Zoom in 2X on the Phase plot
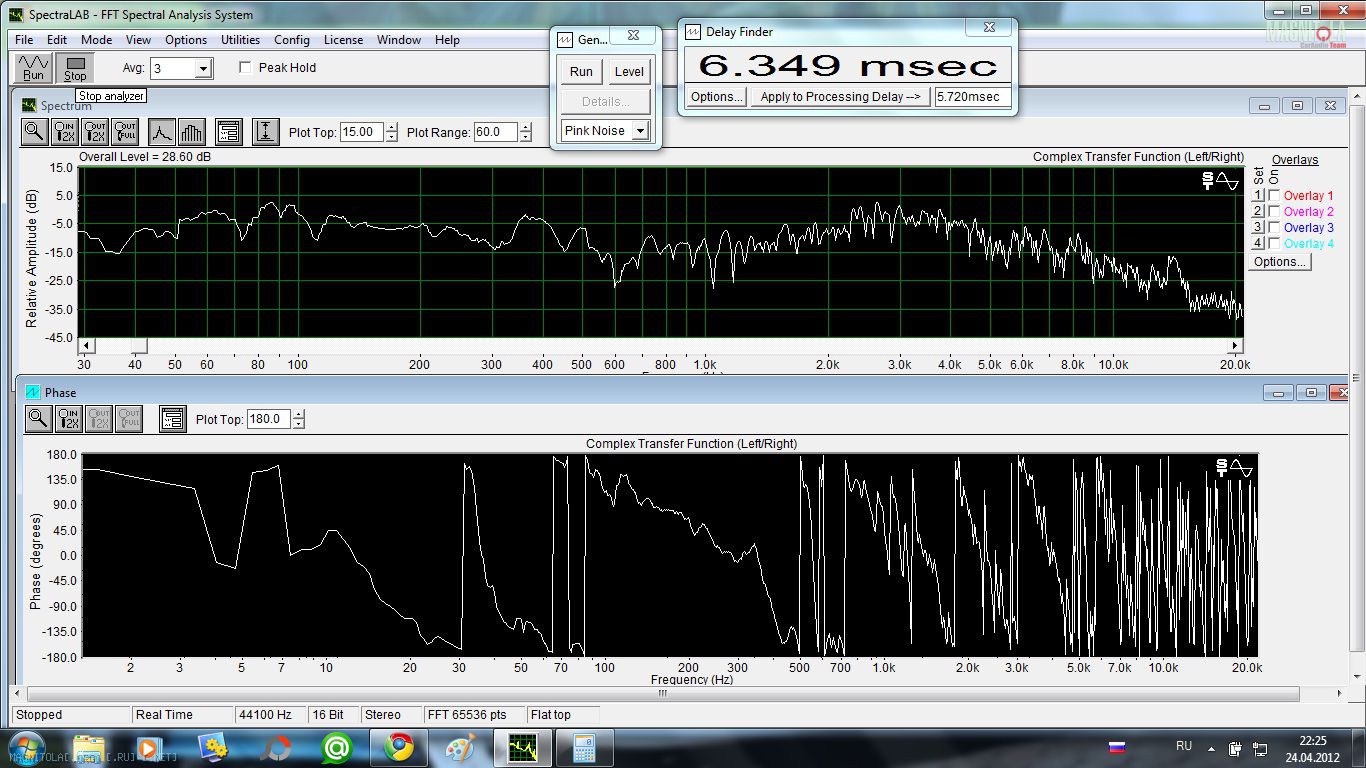The height and width of the screenshot is (768, 1366). [x=69, y=419]
